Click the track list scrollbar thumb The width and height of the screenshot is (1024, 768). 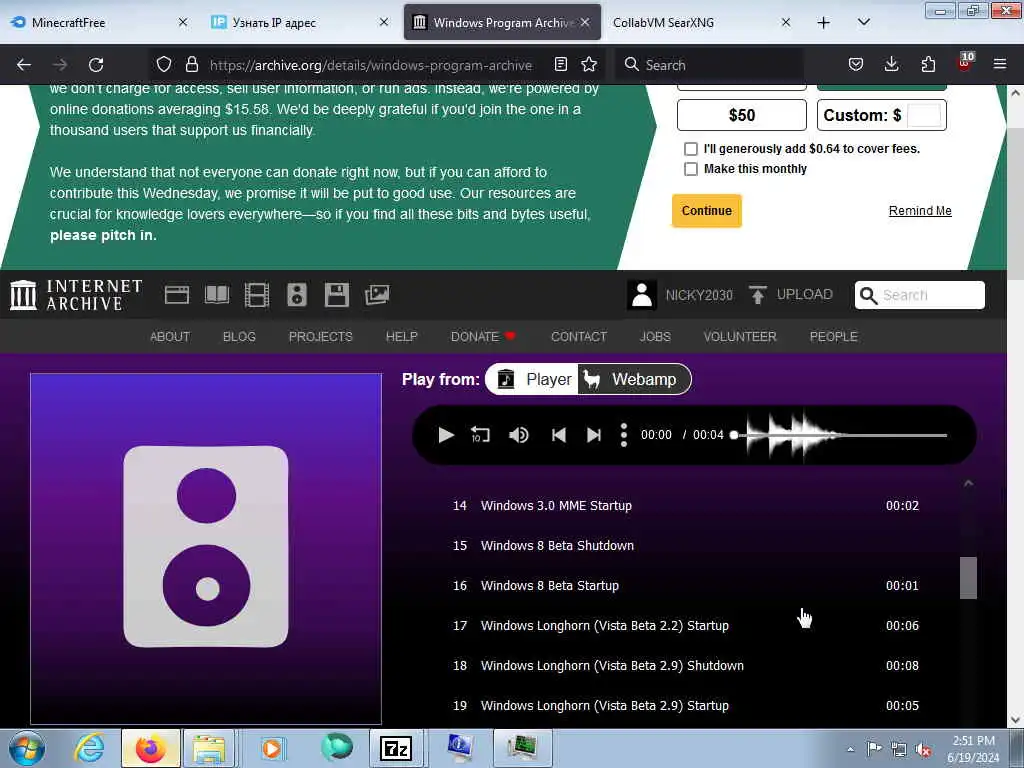(968, 578)
